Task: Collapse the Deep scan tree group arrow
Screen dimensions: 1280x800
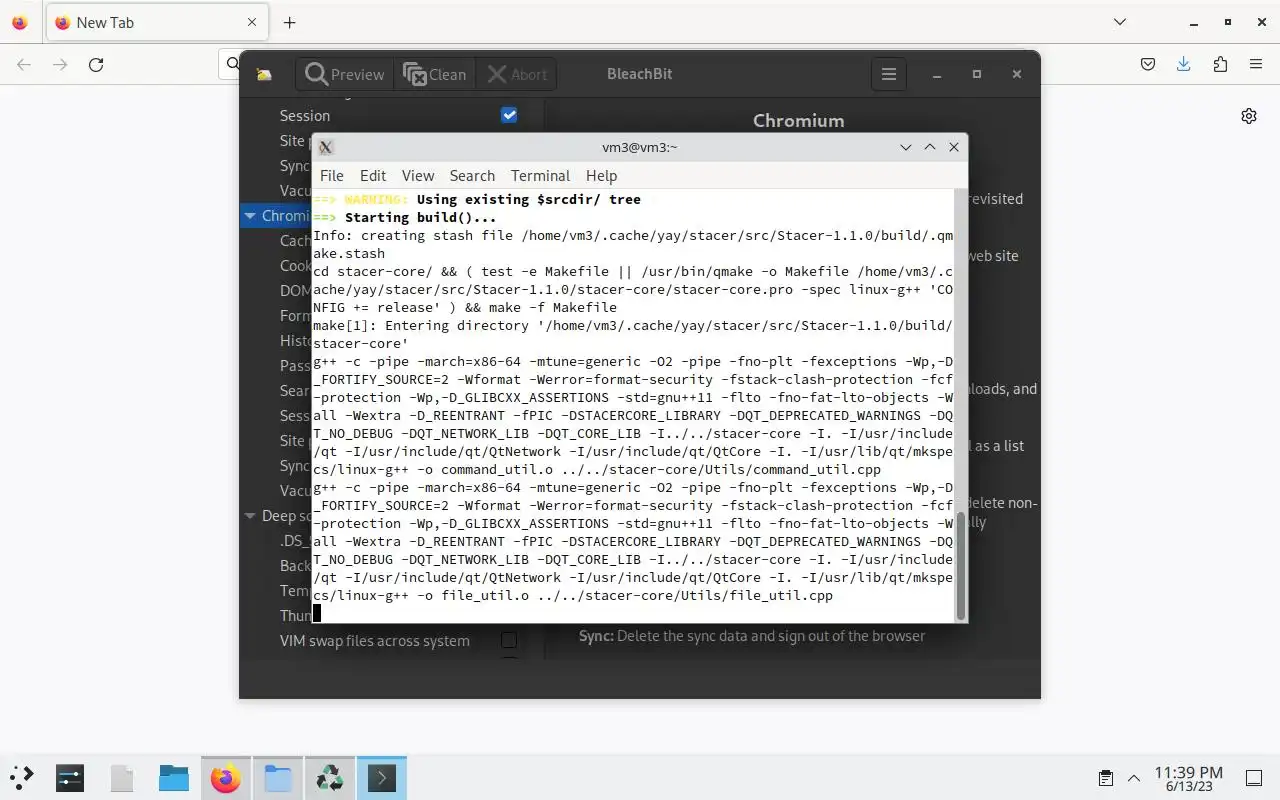Action: tap(250, 516)
